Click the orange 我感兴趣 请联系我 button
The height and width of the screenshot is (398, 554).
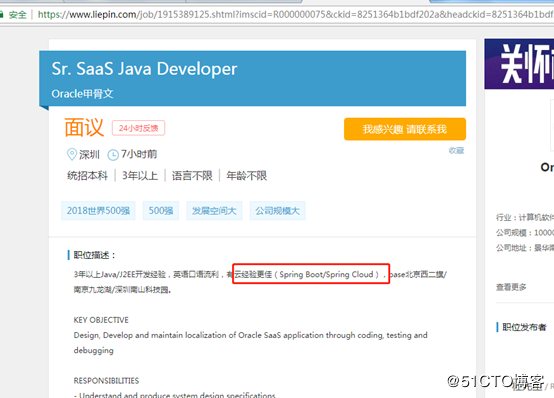pyautogui.click(x=405, y=129)
